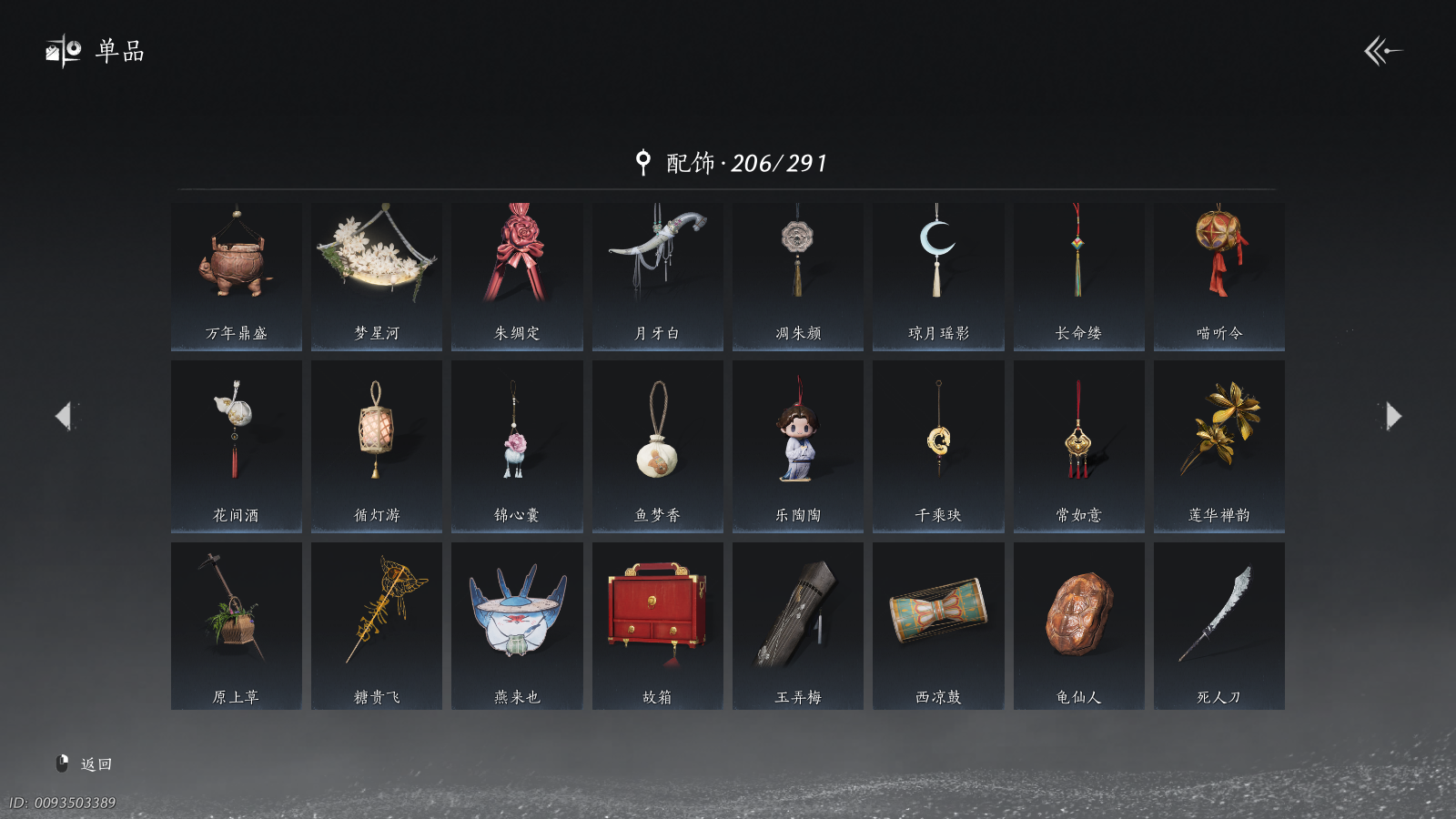Select the 燕来也 swallow hat item
Image resolution: width=1456 pixels, height=819 pixels.
coord(517,626)
